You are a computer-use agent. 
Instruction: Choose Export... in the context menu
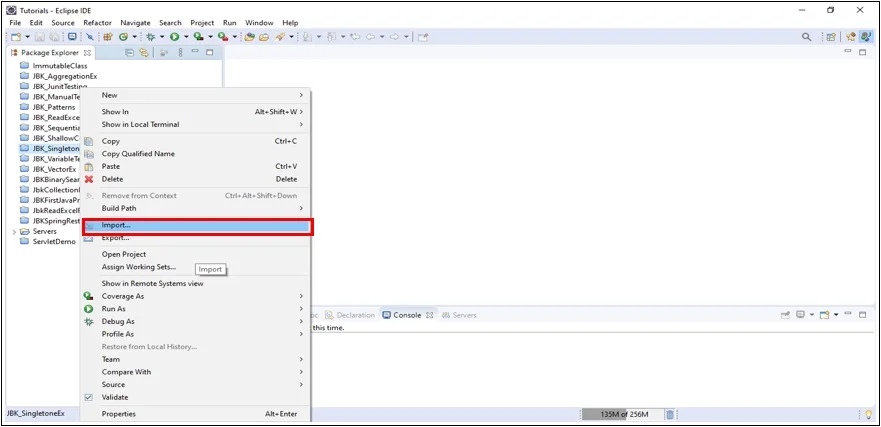pos(195,238)
